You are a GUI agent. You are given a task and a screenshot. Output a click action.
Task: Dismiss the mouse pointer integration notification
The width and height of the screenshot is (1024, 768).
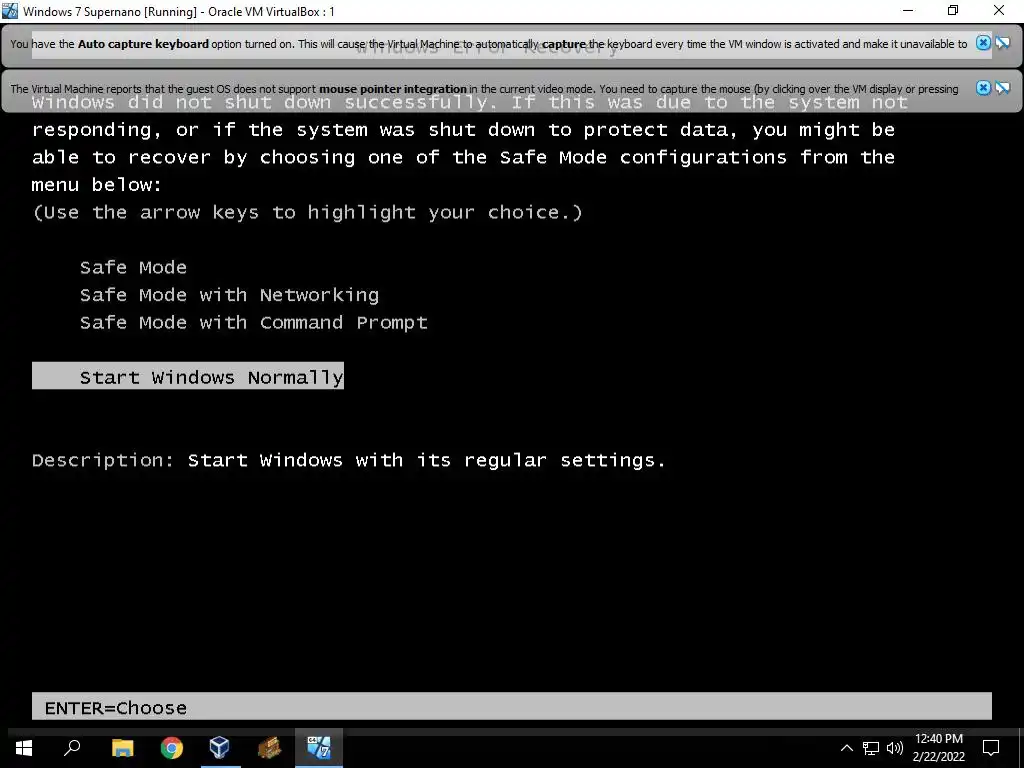click(983, 88)
